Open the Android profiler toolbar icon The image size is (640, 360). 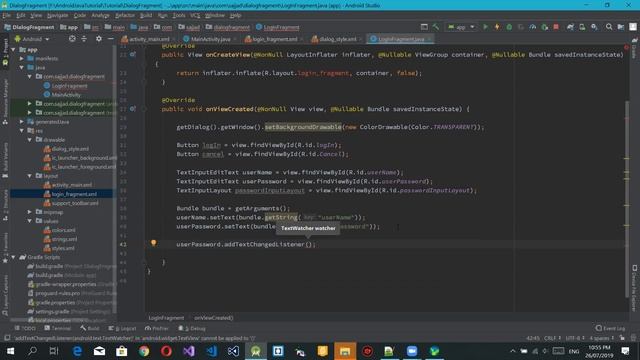click(533, 27)
